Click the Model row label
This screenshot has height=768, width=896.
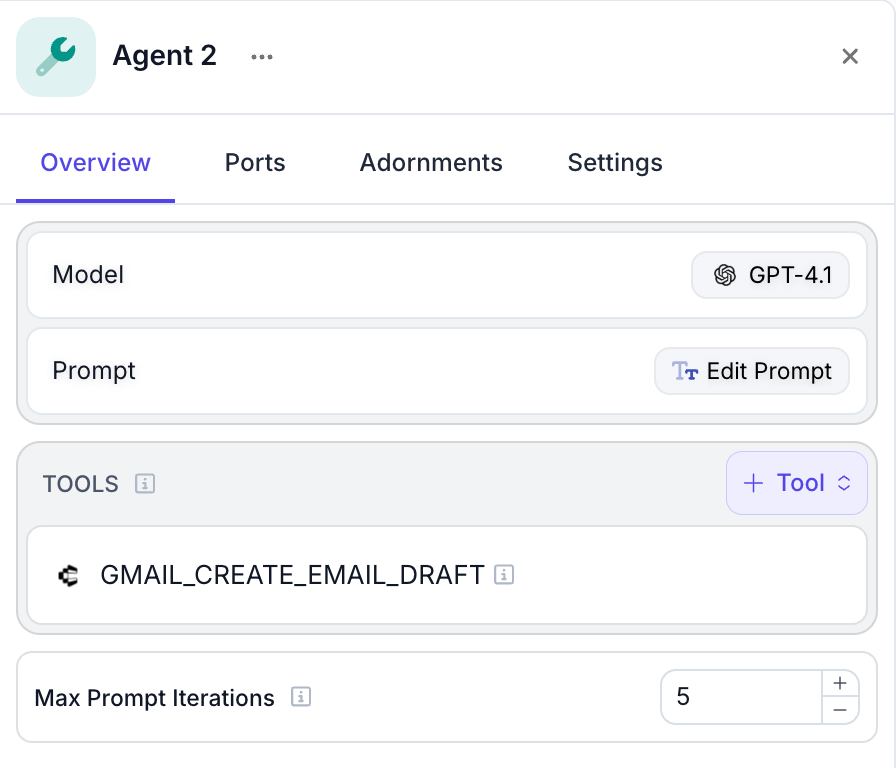pos(88,275)
